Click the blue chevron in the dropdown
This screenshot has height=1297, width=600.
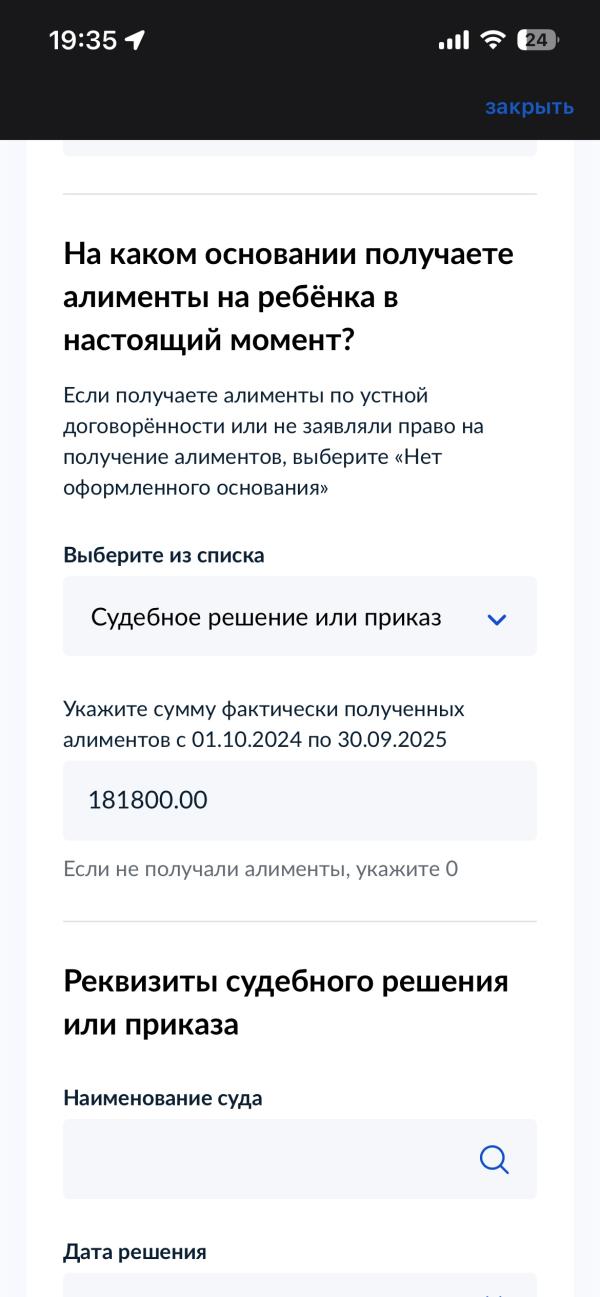tap(496, 619)
